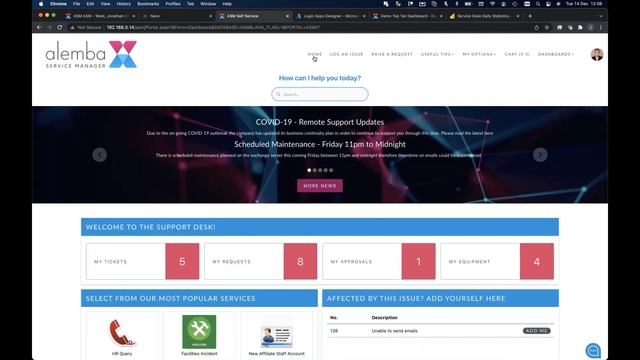Image resolution: width=640 pixels, height=360 pixels.
Task: Open Log an Issue page
Action: [346, 54]
